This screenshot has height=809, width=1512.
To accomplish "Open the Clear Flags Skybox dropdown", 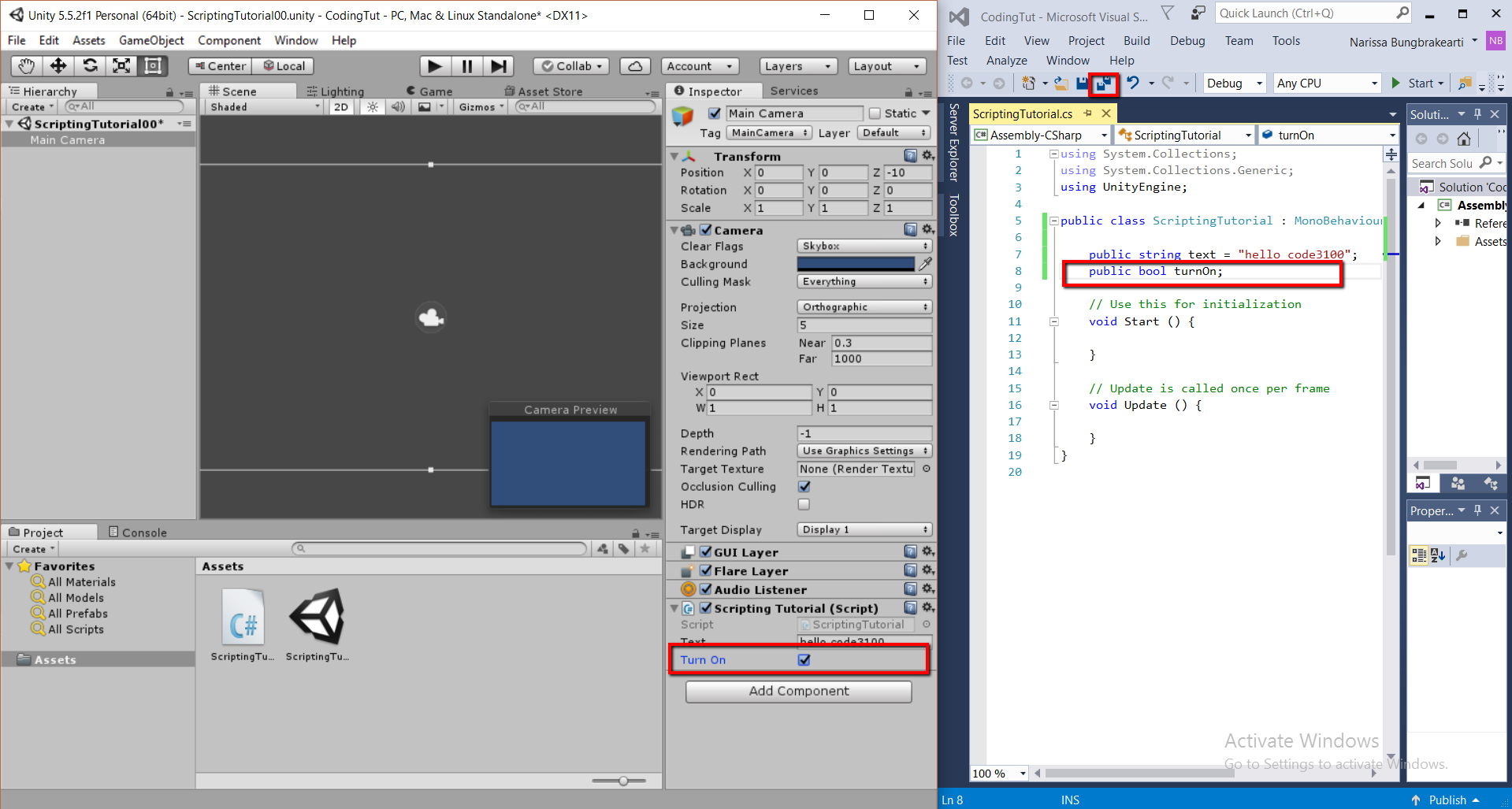I will click(x=864, y=246).
